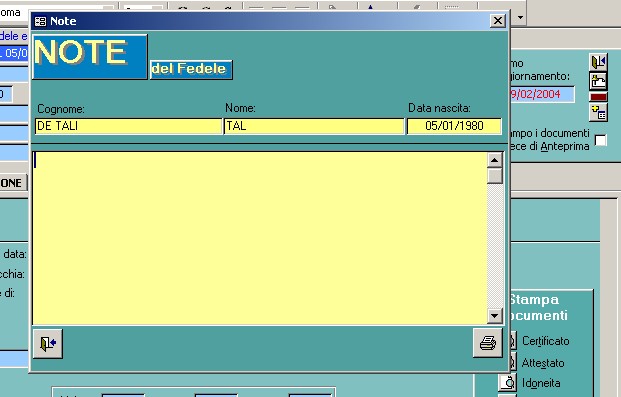Open the Idoneita preview magnifier icon
The height and width of the screenshot is (397, 621).
tap(509, 383)
